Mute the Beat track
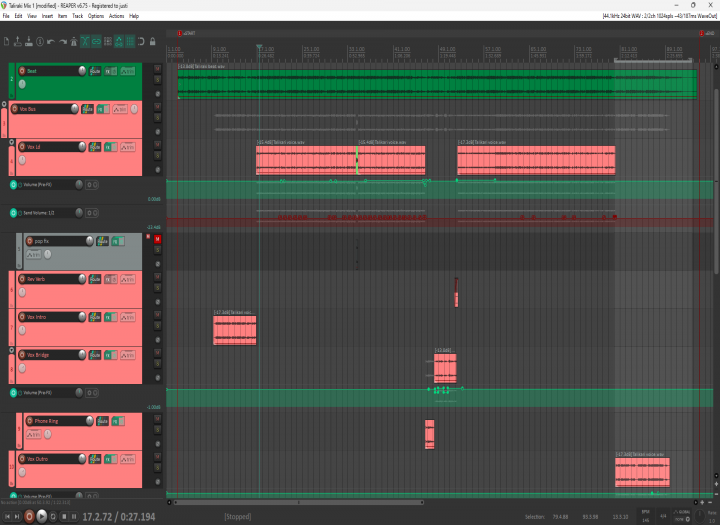720x525 pixels. pos(158,70)
